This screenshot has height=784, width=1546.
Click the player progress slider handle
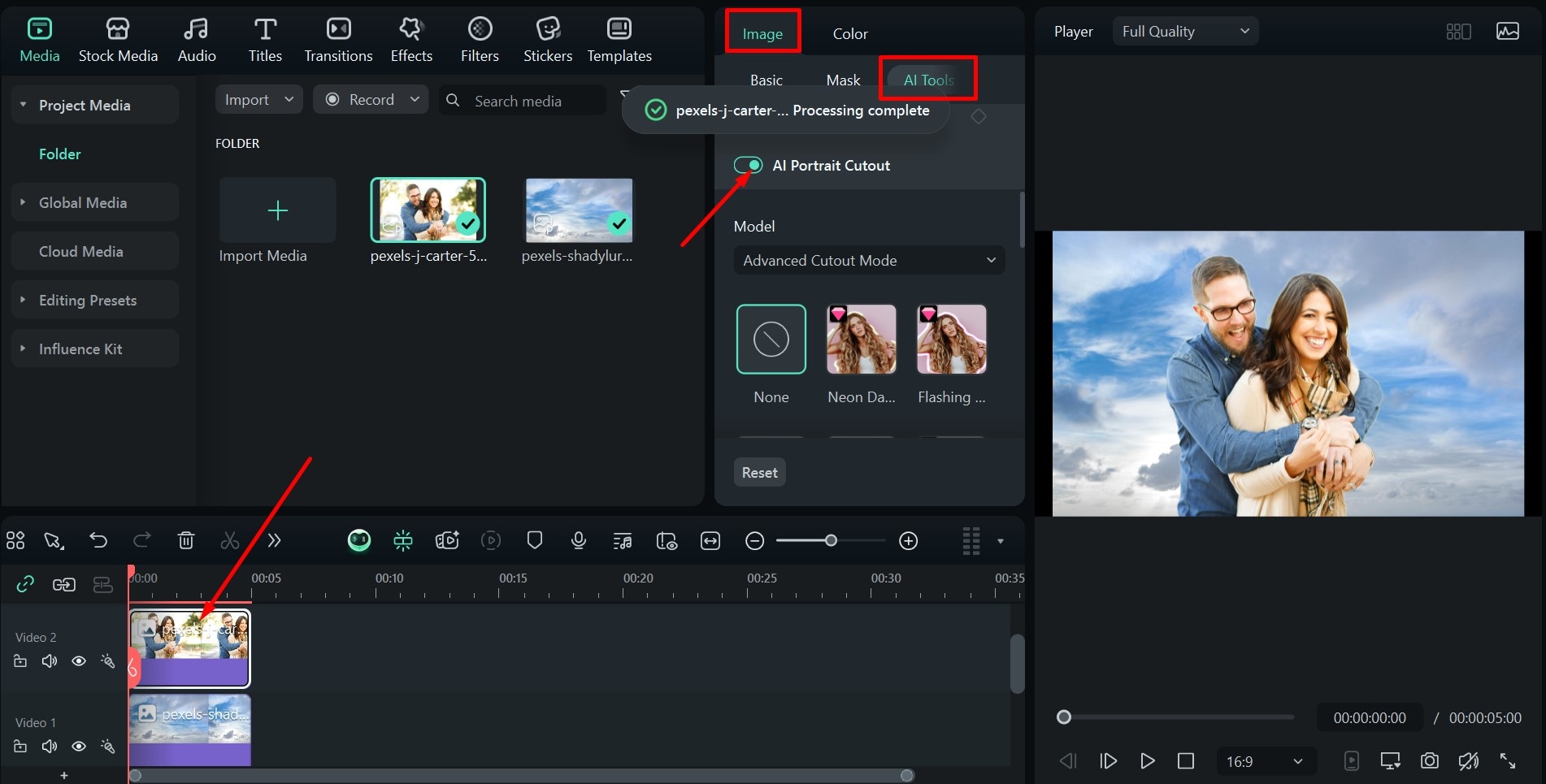(x=1063, y=717)
